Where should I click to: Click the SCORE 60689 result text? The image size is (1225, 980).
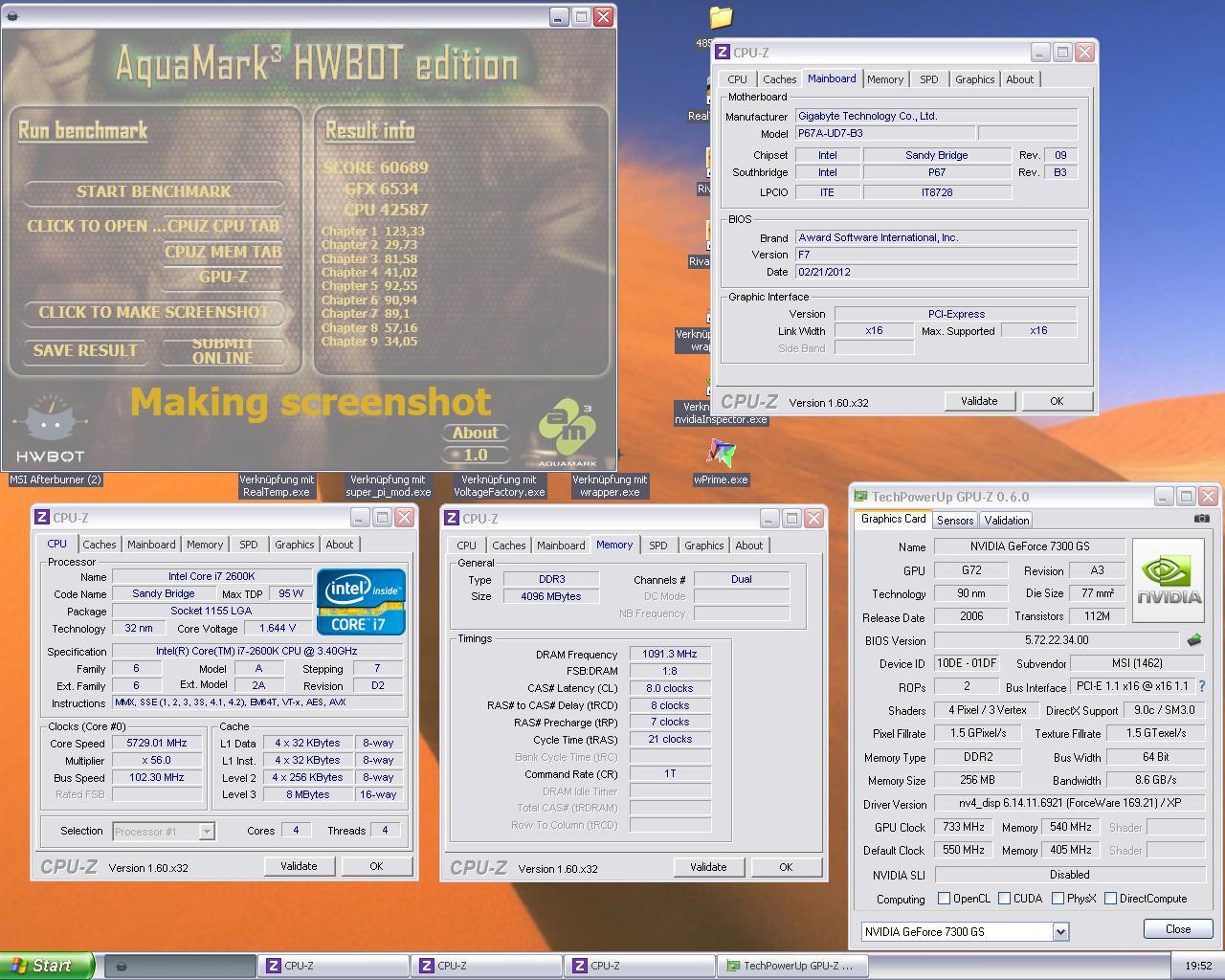point(376,167)
